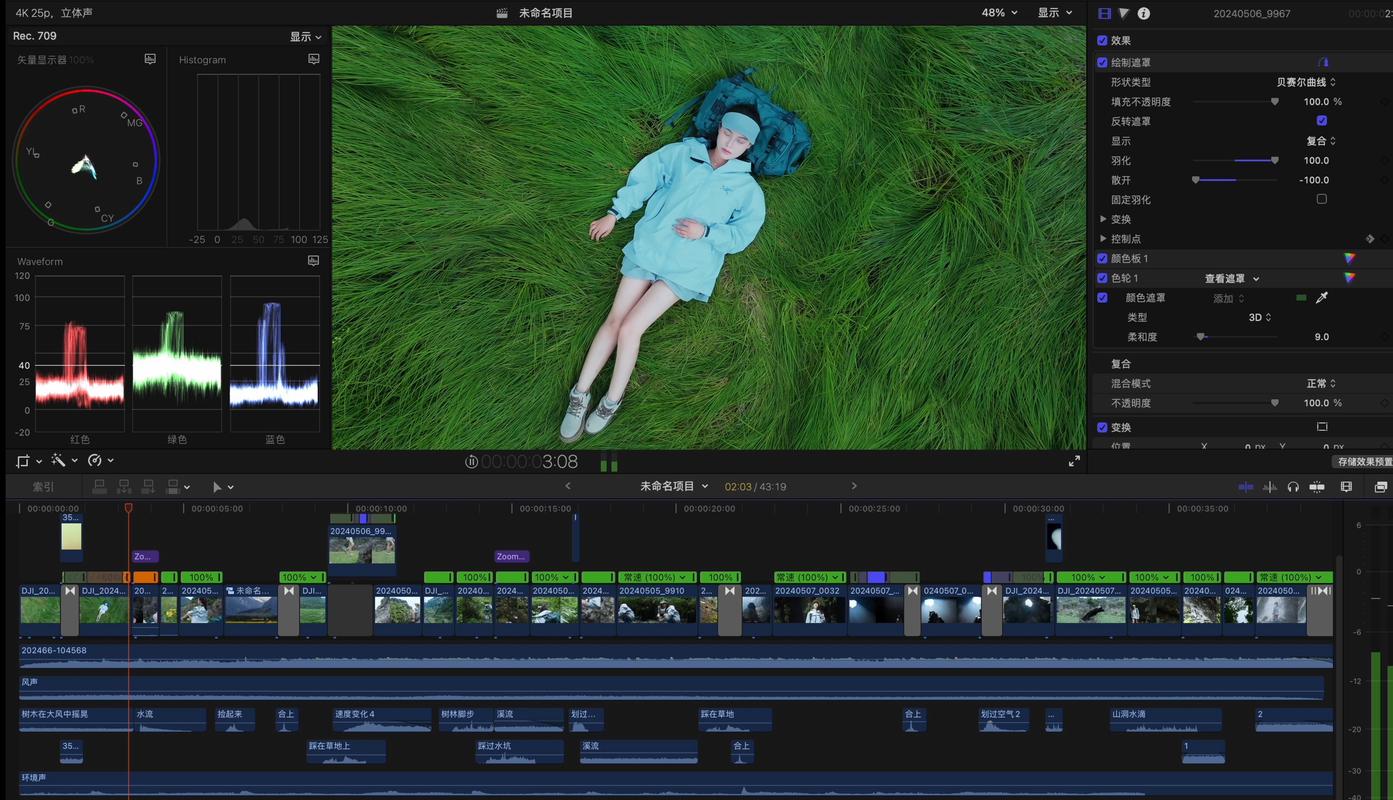Click the 索引 timeline index button

[43, 487]
